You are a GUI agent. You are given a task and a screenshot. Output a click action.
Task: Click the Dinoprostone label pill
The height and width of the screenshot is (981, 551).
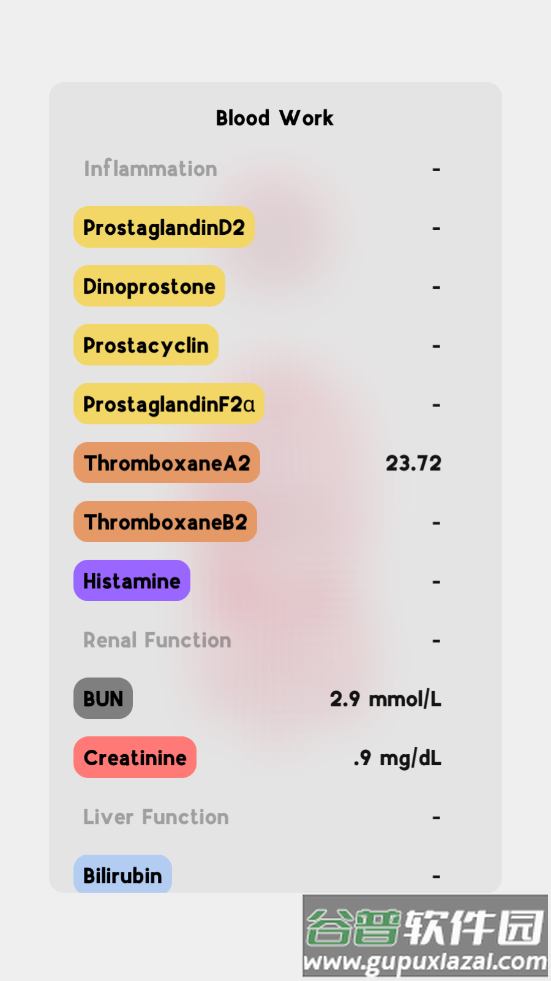149,286
